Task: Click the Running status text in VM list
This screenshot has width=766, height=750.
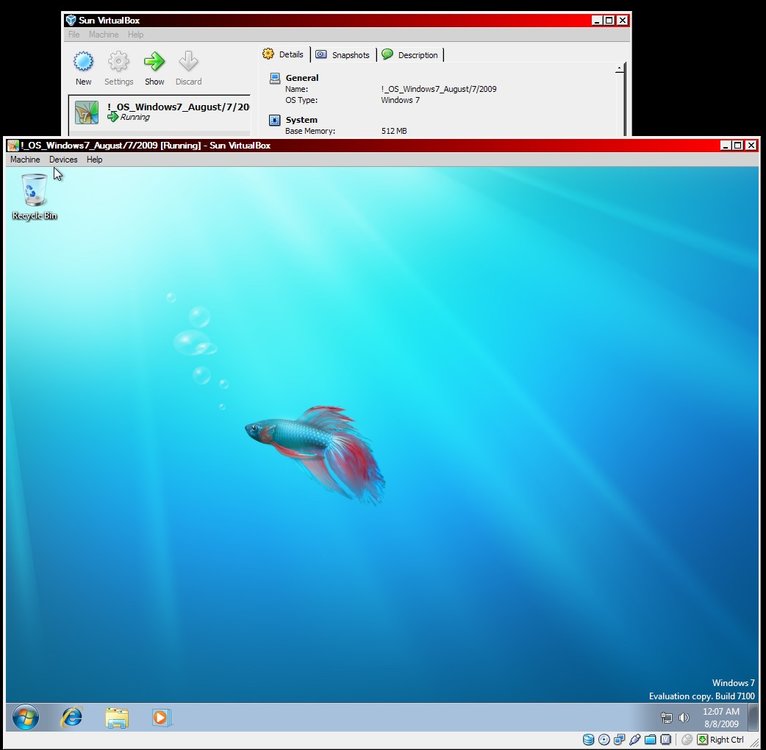Action: 135,117
